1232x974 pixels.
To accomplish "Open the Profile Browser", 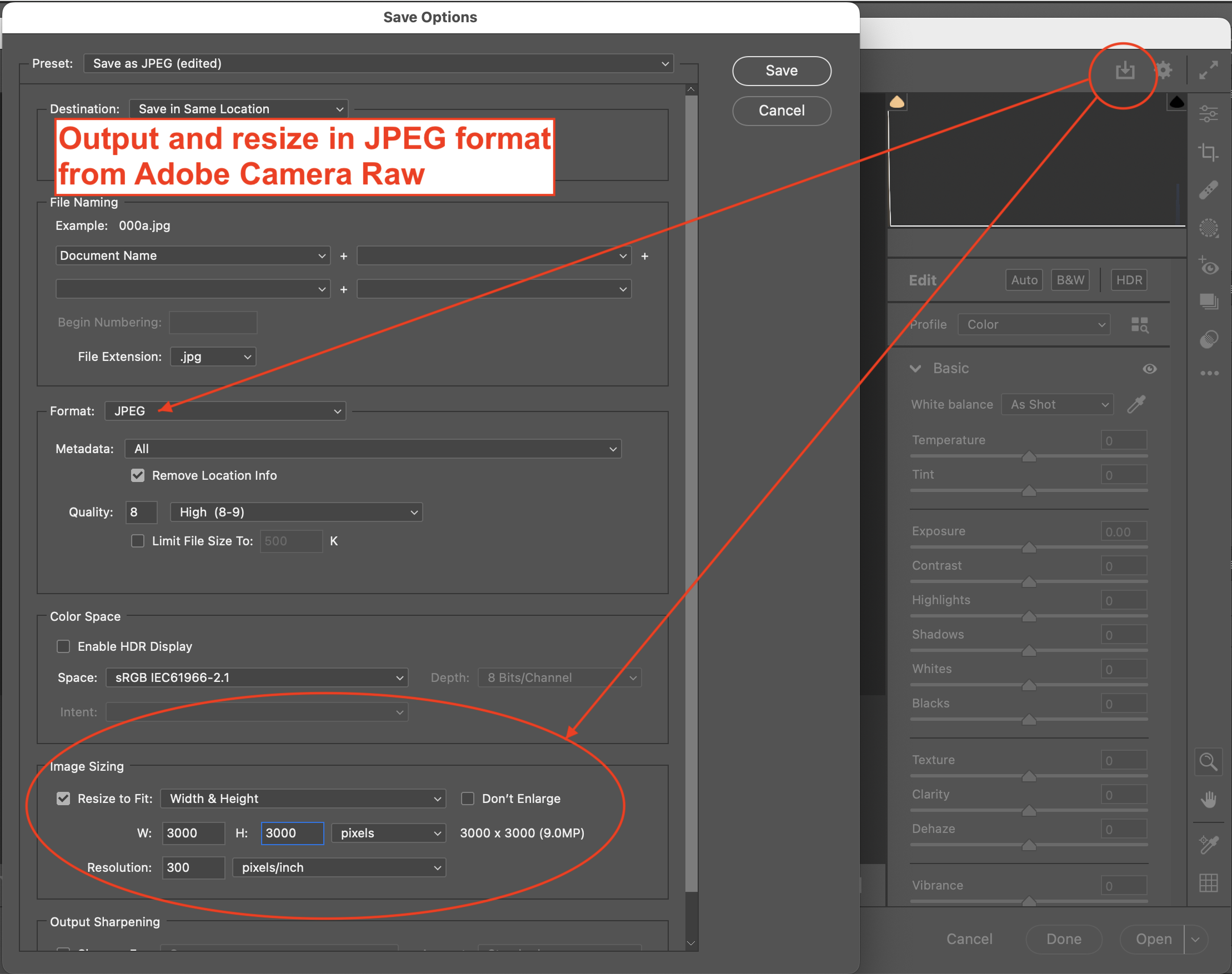I will [x=1141, y=324].
